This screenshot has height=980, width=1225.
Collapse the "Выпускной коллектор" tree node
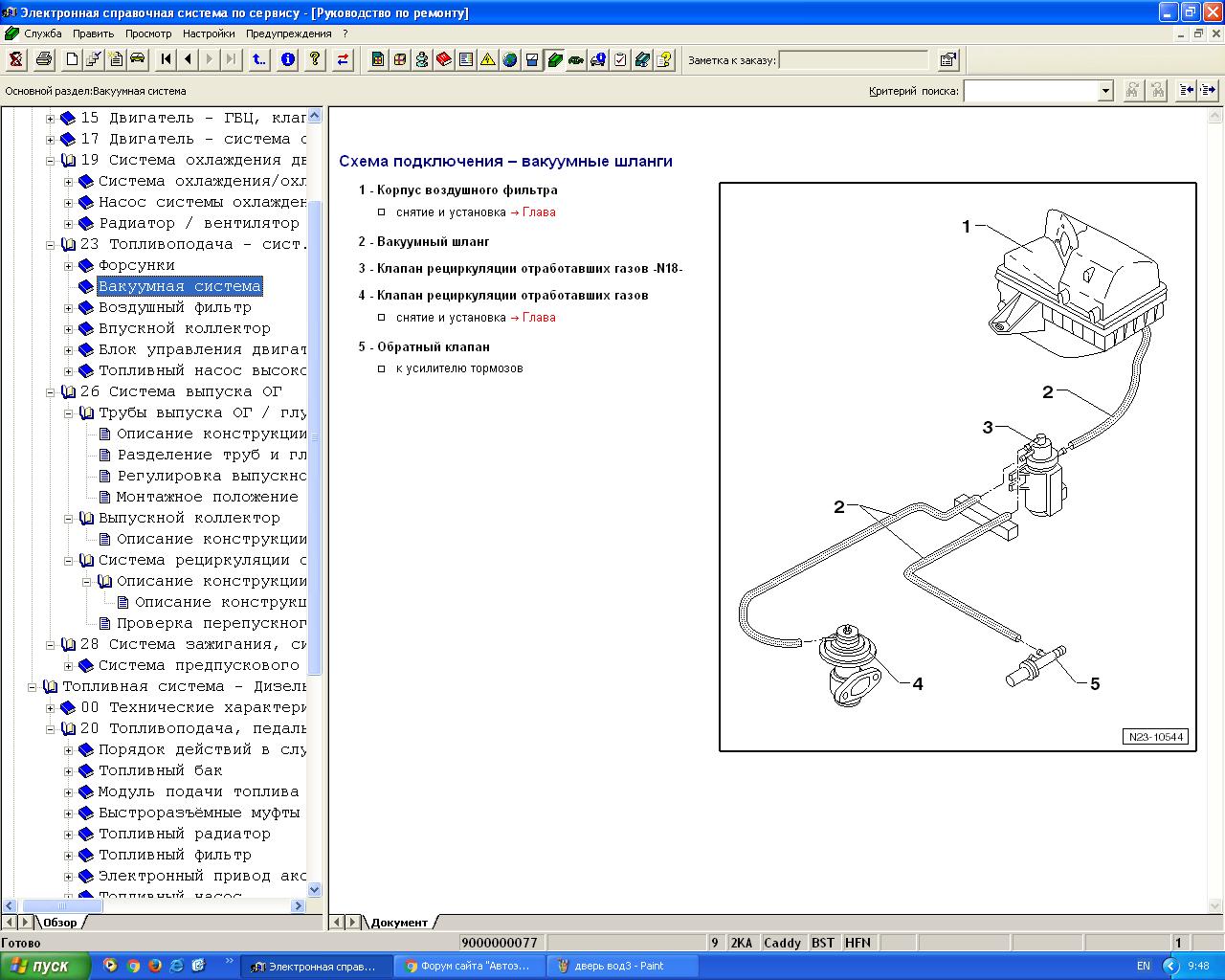coord(68,519)
